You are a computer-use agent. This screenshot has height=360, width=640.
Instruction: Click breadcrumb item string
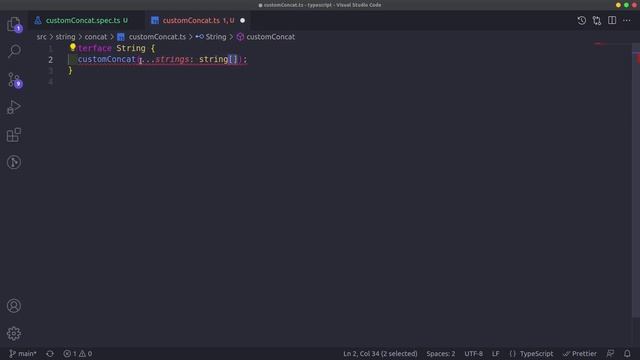click(65, 37)
